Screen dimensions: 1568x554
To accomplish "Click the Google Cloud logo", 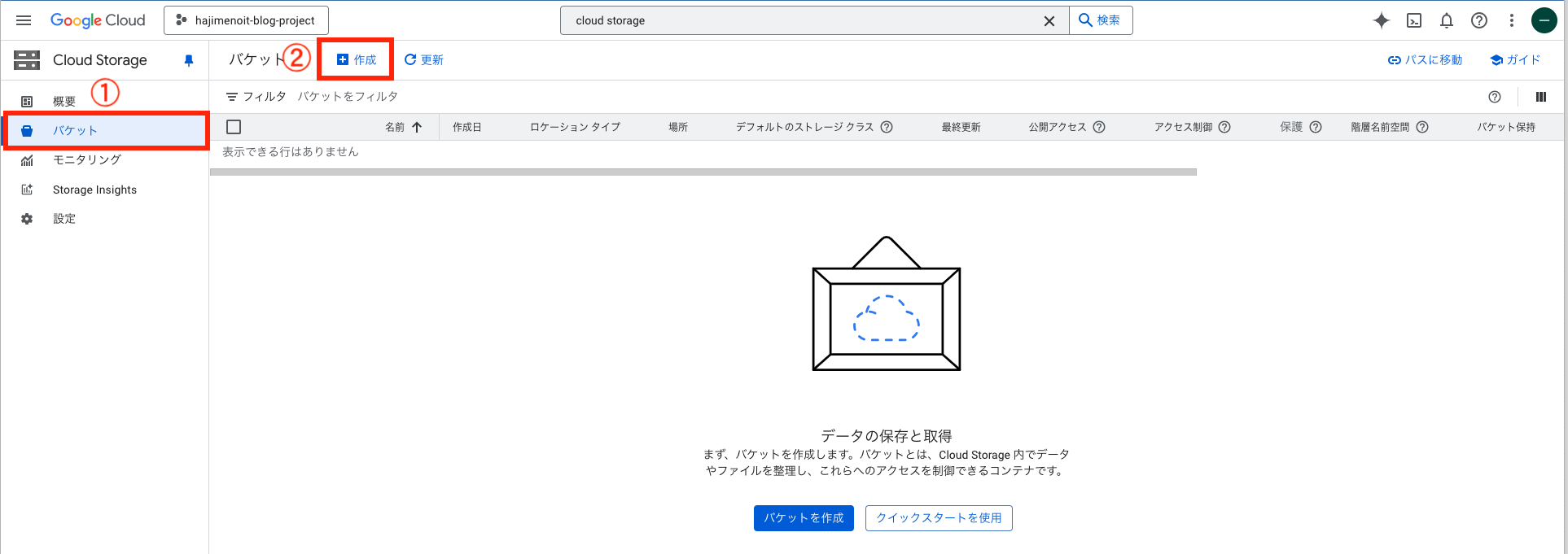I will pos(98,20).
